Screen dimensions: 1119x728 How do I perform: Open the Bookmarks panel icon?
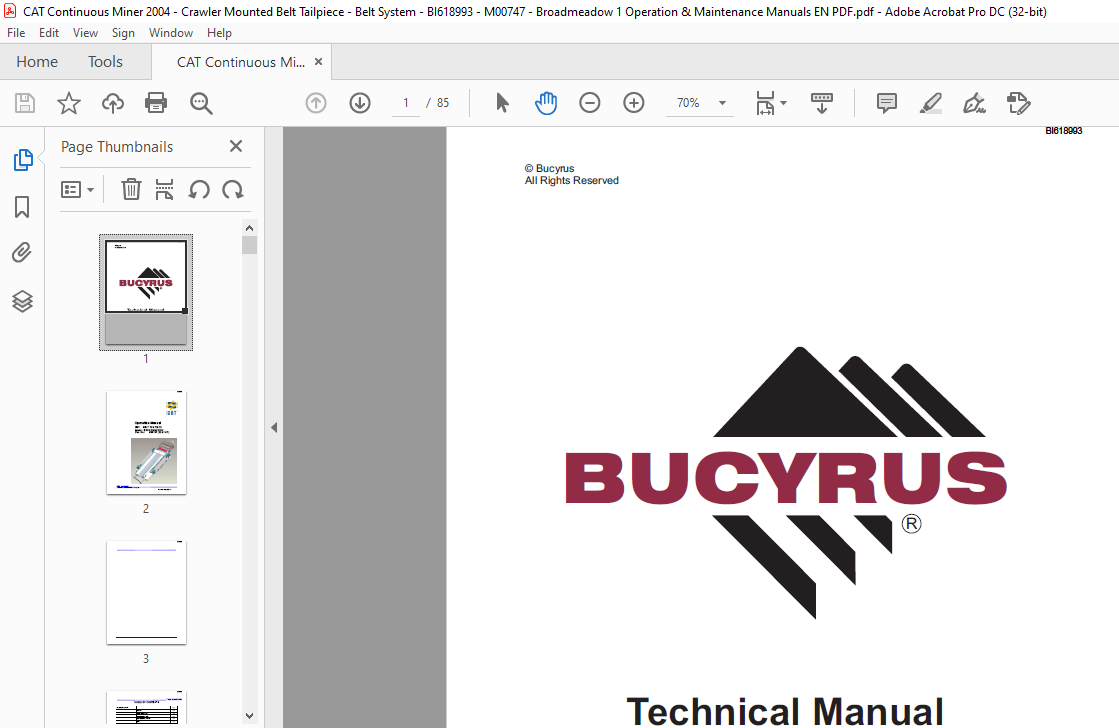click(x=22, y=207)
